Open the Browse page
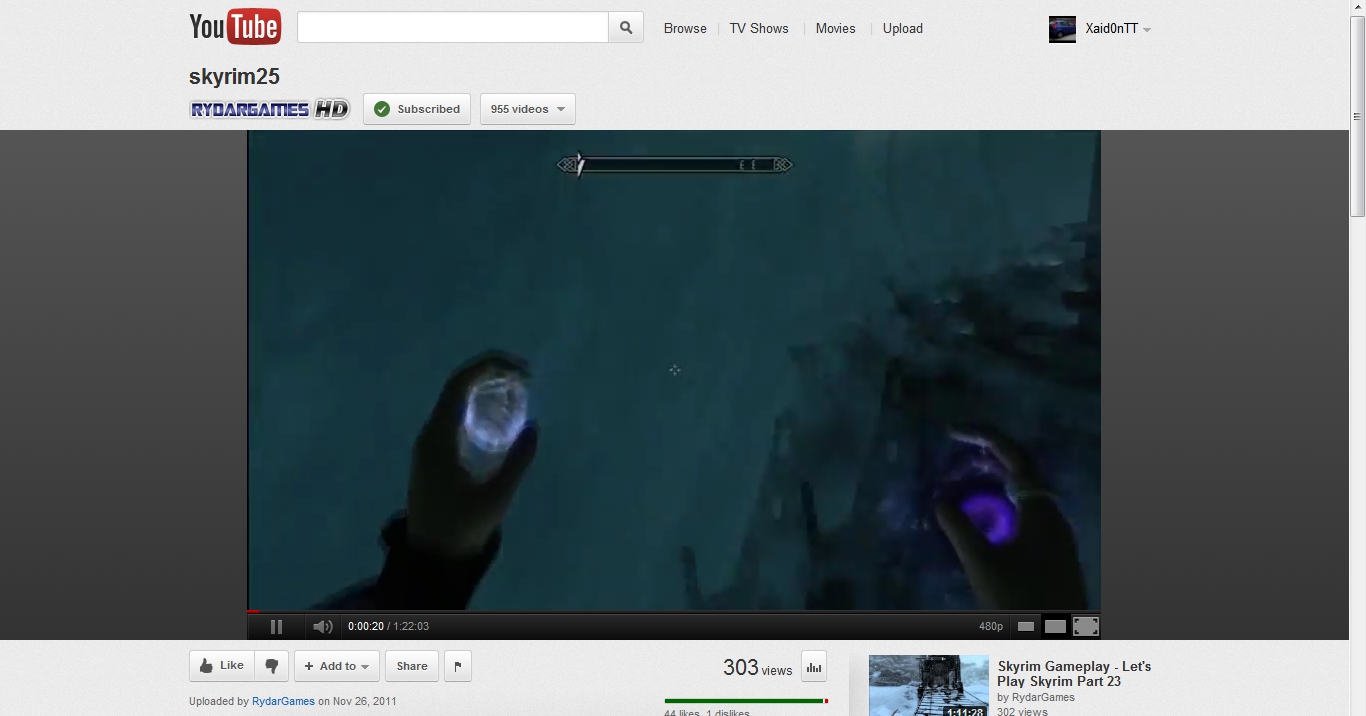The height and width of the screenshot is (716, 1366). coord(685,29)
